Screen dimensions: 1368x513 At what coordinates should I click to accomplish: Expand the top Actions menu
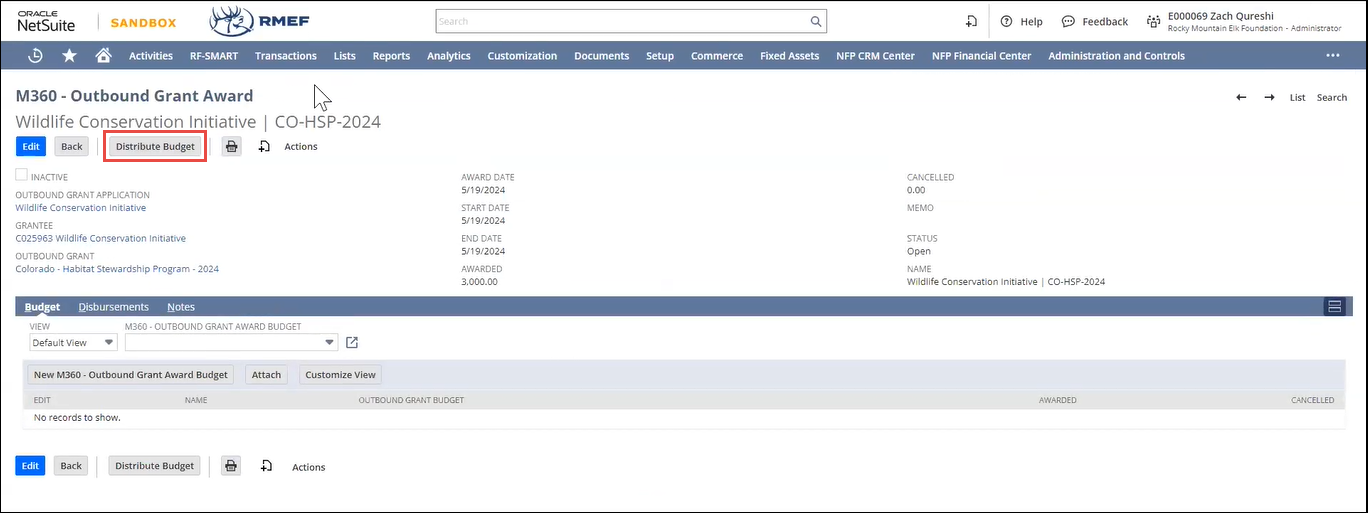tap(300, 146)
